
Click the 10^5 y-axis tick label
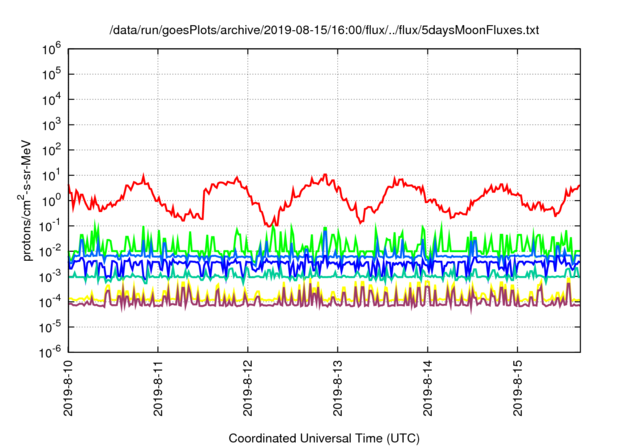tap(51, 75)
